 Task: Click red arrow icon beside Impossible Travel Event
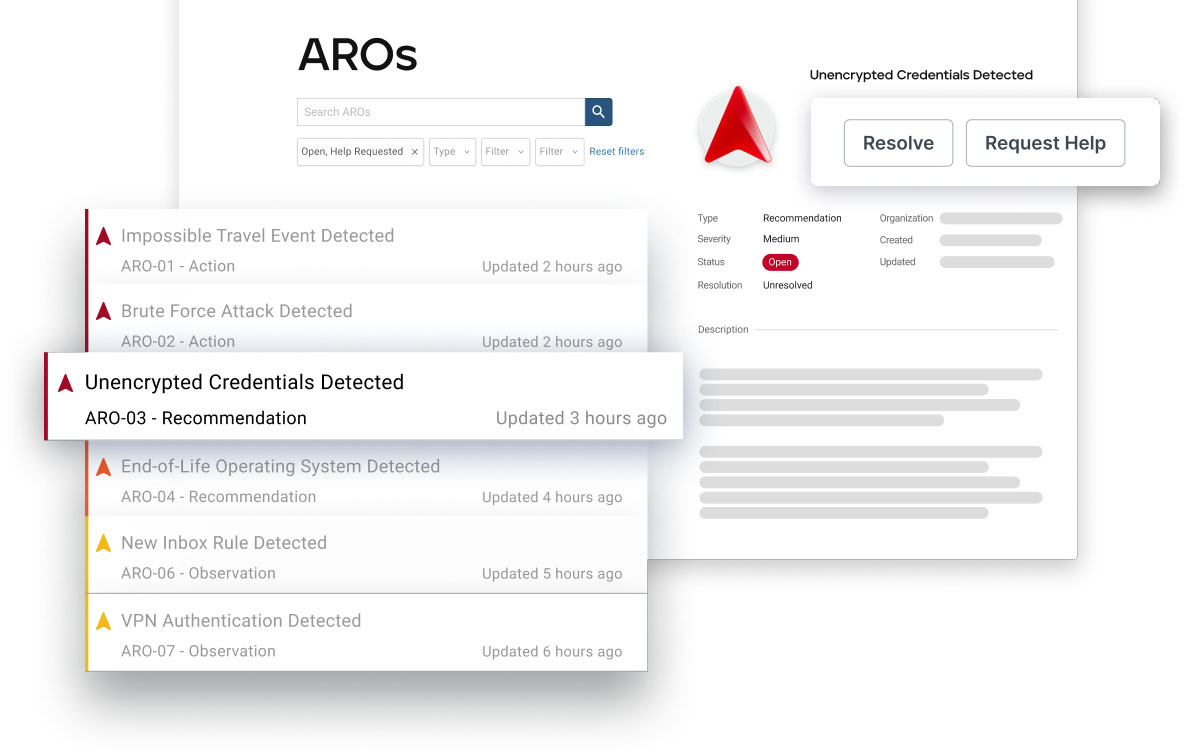(x=103, y=237)
